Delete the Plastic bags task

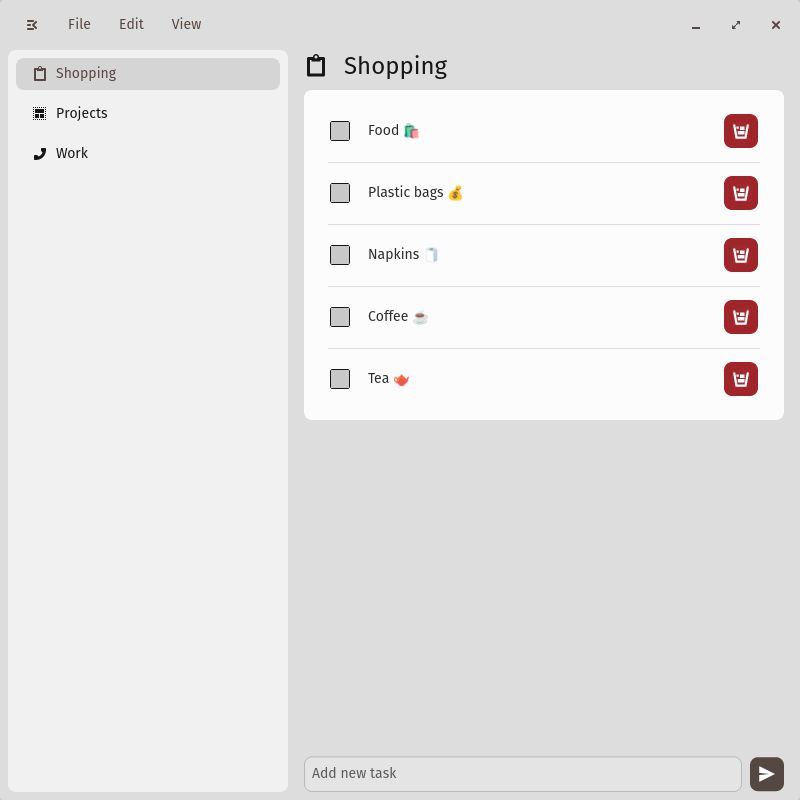tap(741, 193)
